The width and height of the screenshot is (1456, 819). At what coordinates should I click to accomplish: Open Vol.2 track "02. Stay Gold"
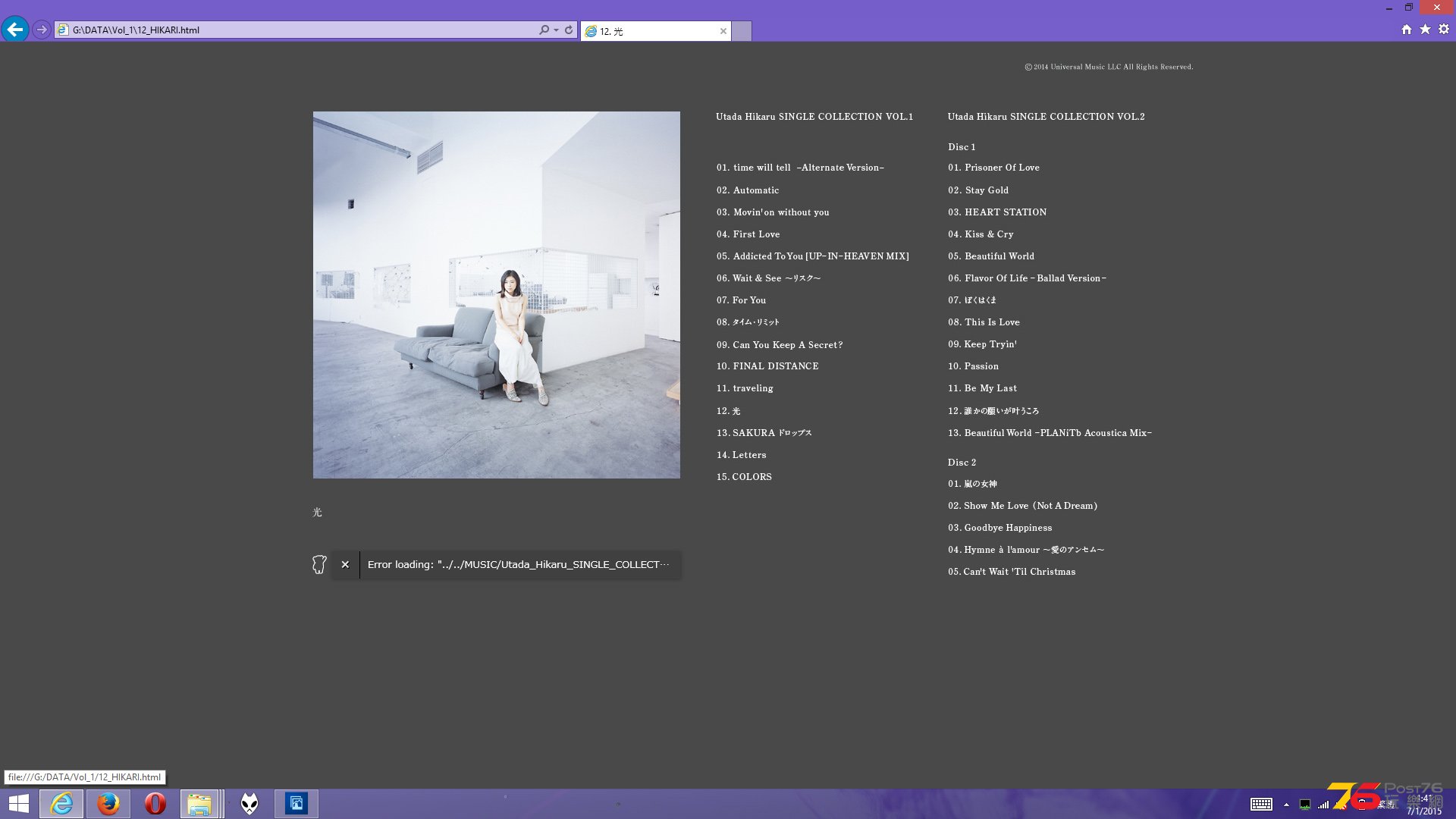click(x=978, y=190)
